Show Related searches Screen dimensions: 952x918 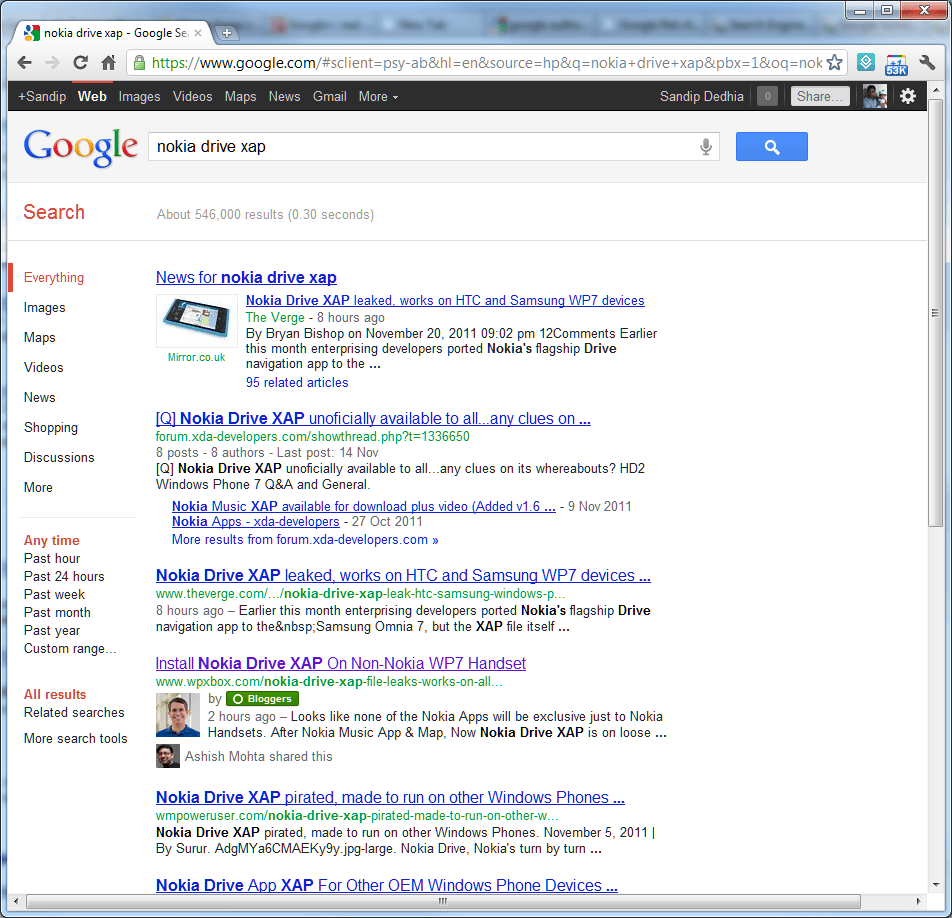(x=74, y=712)
